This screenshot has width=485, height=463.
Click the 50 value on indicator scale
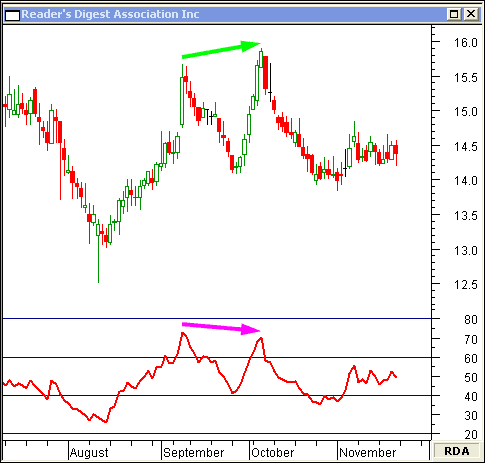[x=471, y=378]
